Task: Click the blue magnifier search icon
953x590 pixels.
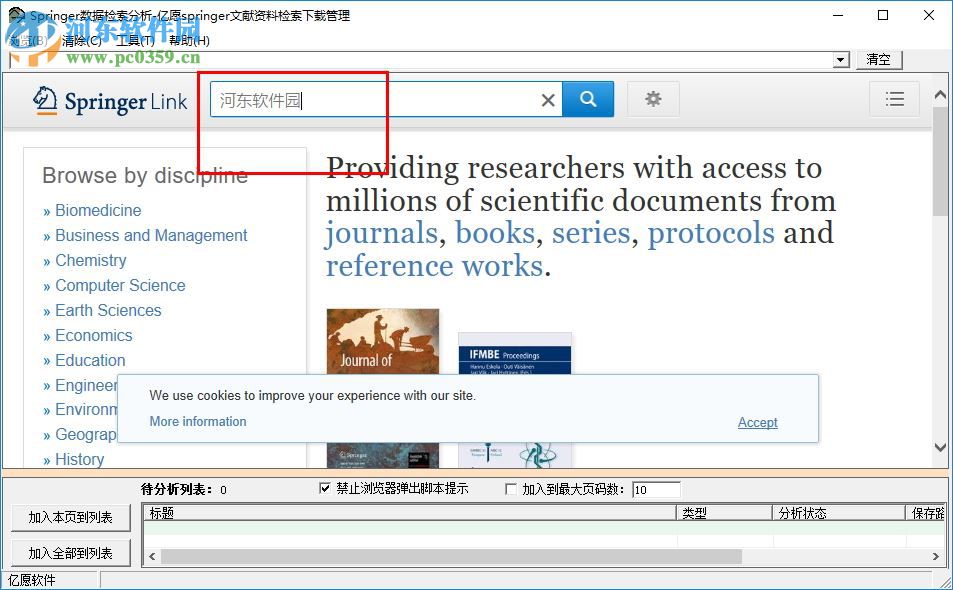Action: click(x=588, y=98)
